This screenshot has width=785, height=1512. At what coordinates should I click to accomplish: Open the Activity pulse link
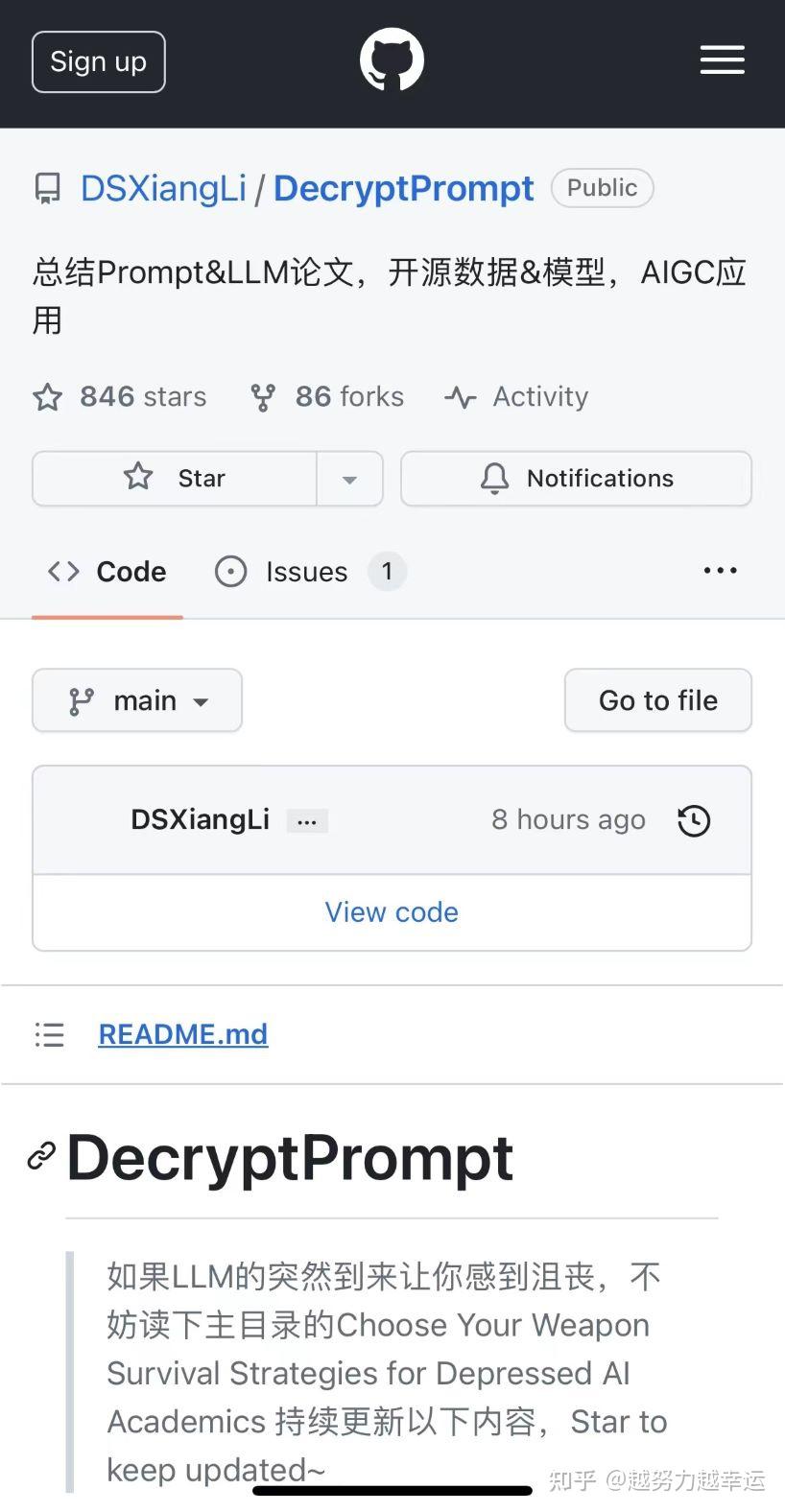pos(517,396)
